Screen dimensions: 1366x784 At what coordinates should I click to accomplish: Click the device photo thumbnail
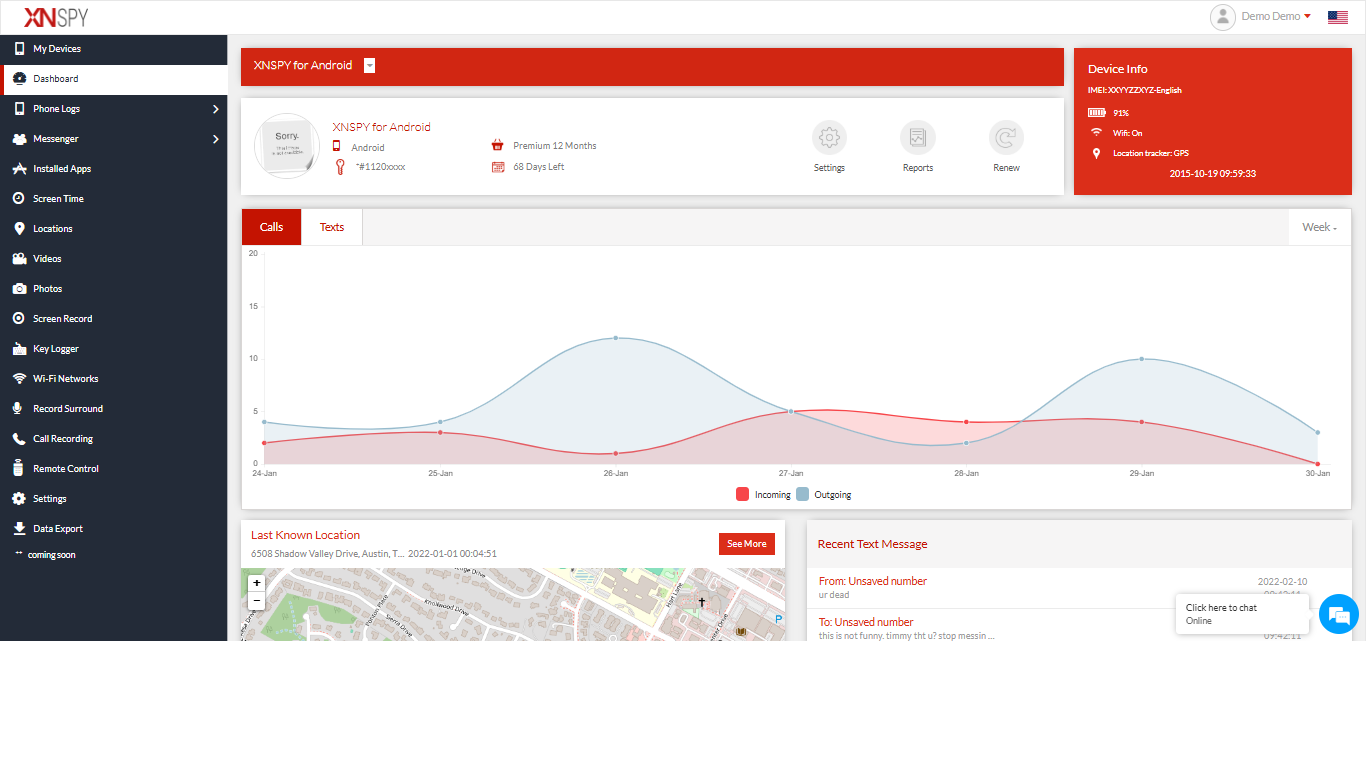288,146
